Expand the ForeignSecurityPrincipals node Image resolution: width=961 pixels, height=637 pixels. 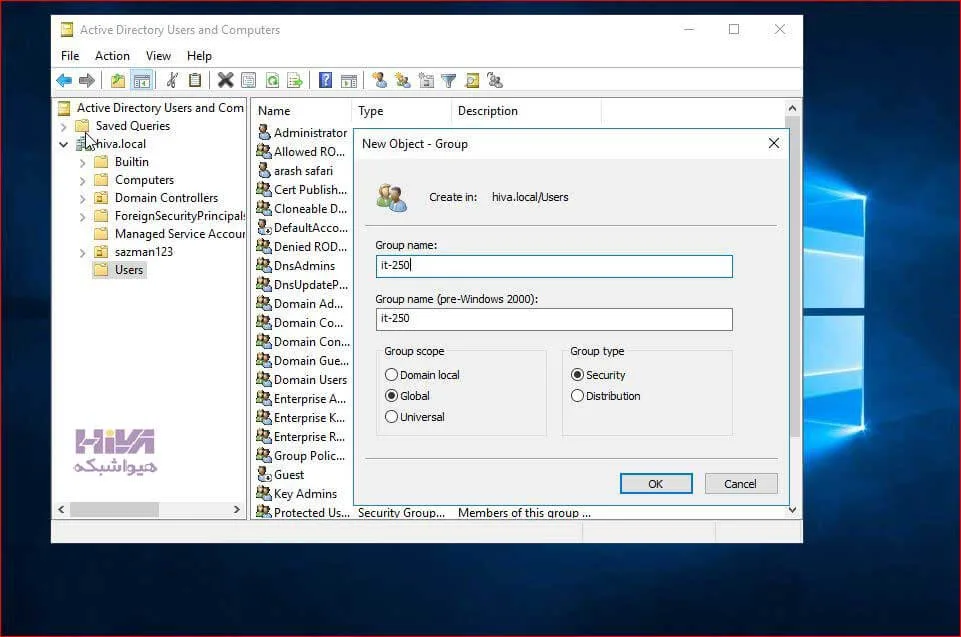pyautogui.click(x=82, y=217)
